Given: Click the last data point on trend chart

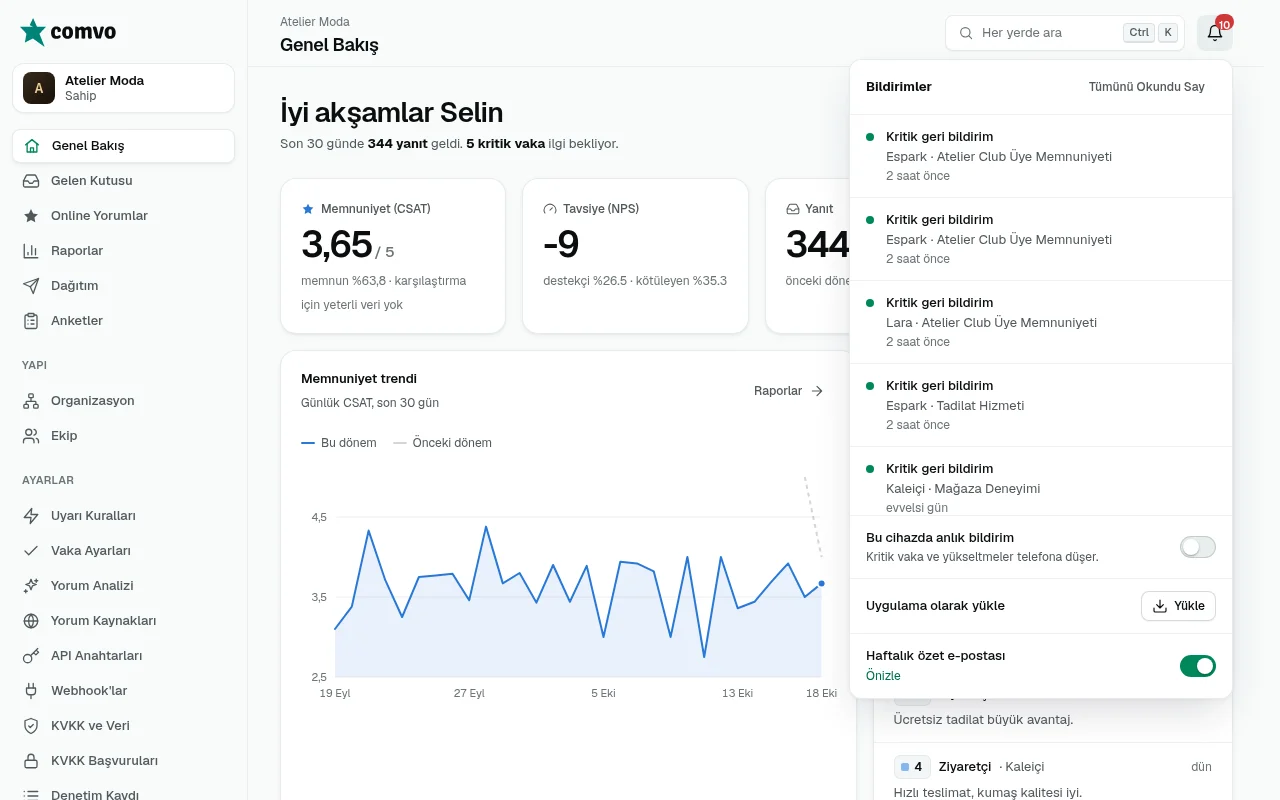Looking at the screenshot, I should tap(822, 583).
